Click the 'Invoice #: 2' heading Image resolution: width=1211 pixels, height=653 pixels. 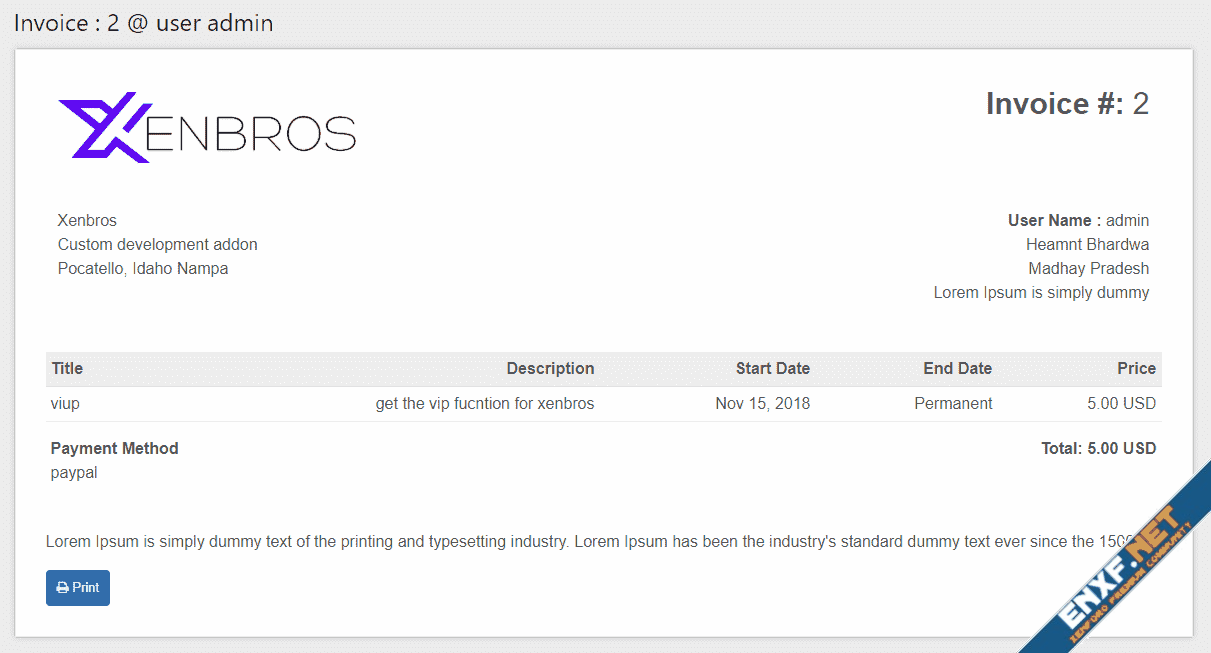coord(1066,104)
